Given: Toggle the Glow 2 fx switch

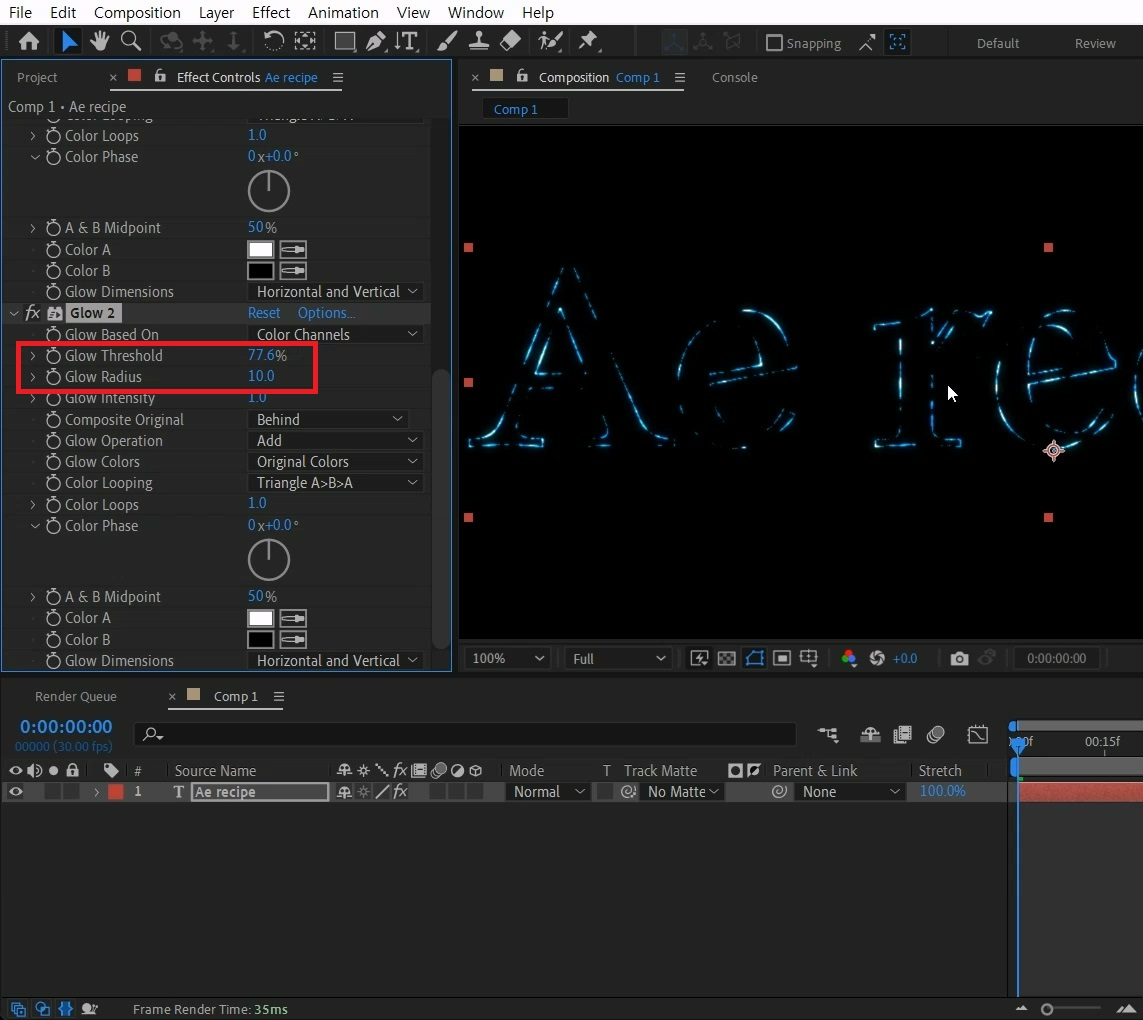Looking at the screenshot, I should click(33, 313).
